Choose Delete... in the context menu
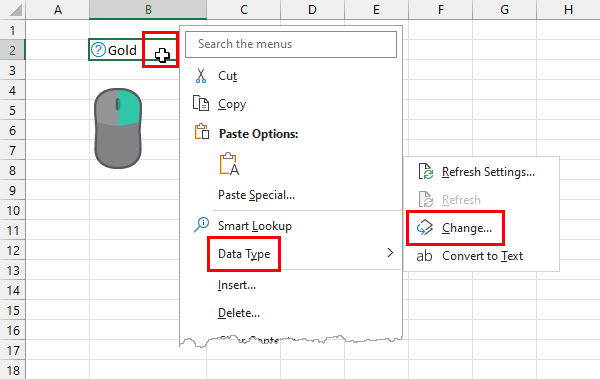 click(x=239, y=313)
